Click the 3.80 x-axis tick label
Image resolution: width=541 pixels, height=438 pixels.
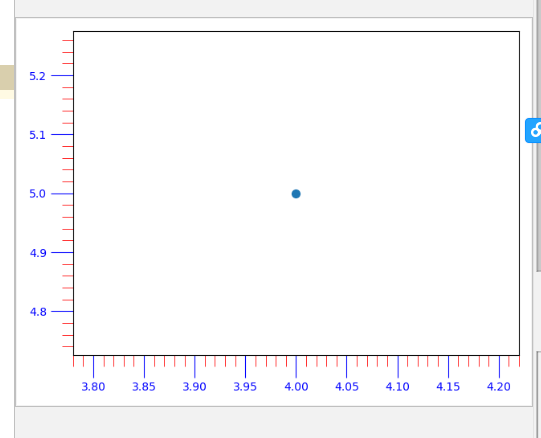coord(93,387)
